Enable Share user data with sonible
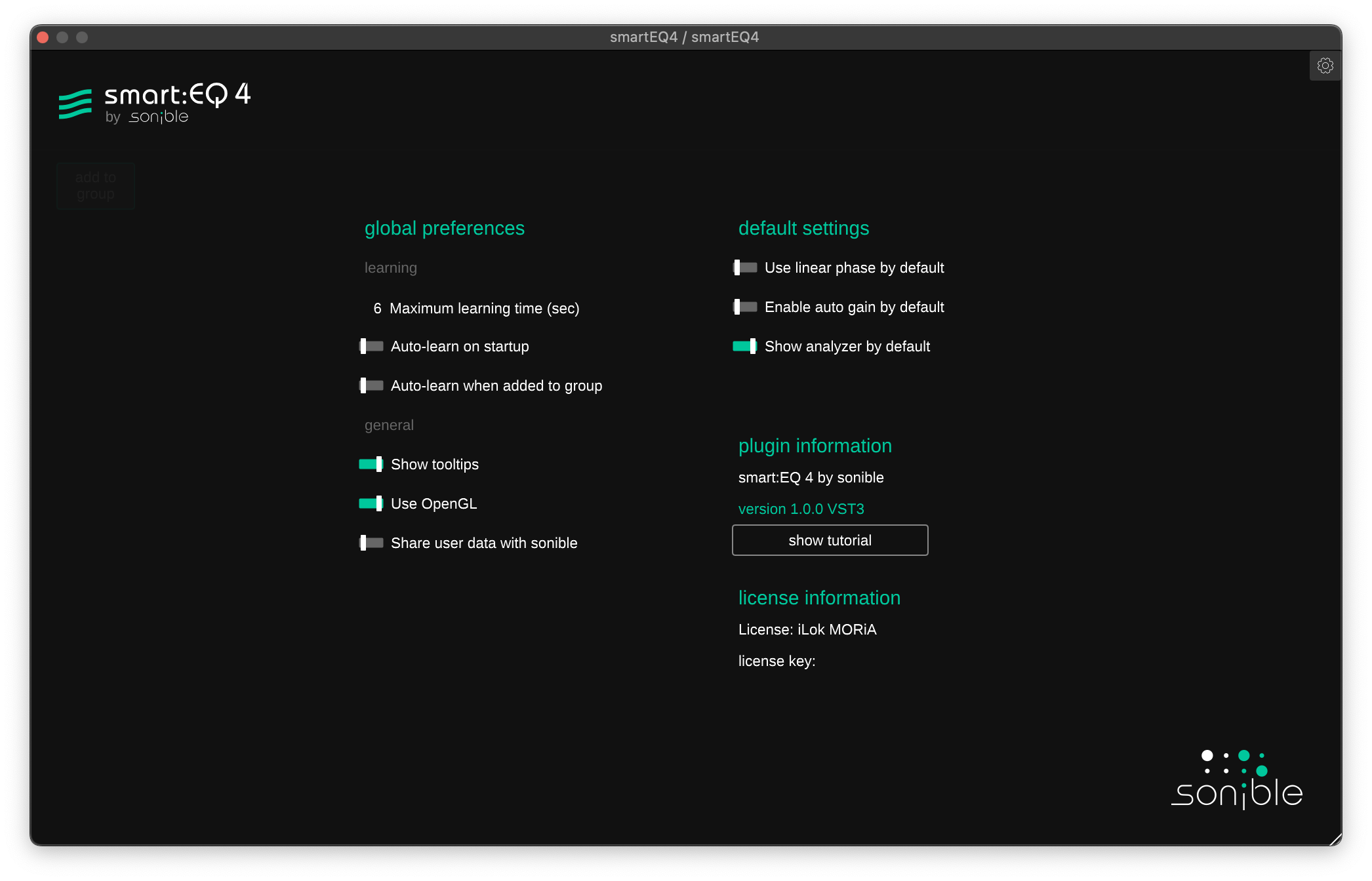This screenshot has width=1372, height=881. pos(371,543)
